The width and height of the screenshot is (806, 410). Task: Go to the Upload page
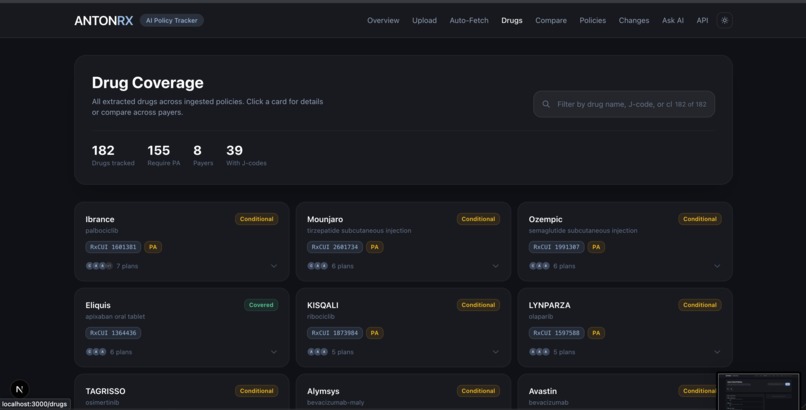click(x=424, y=21)
